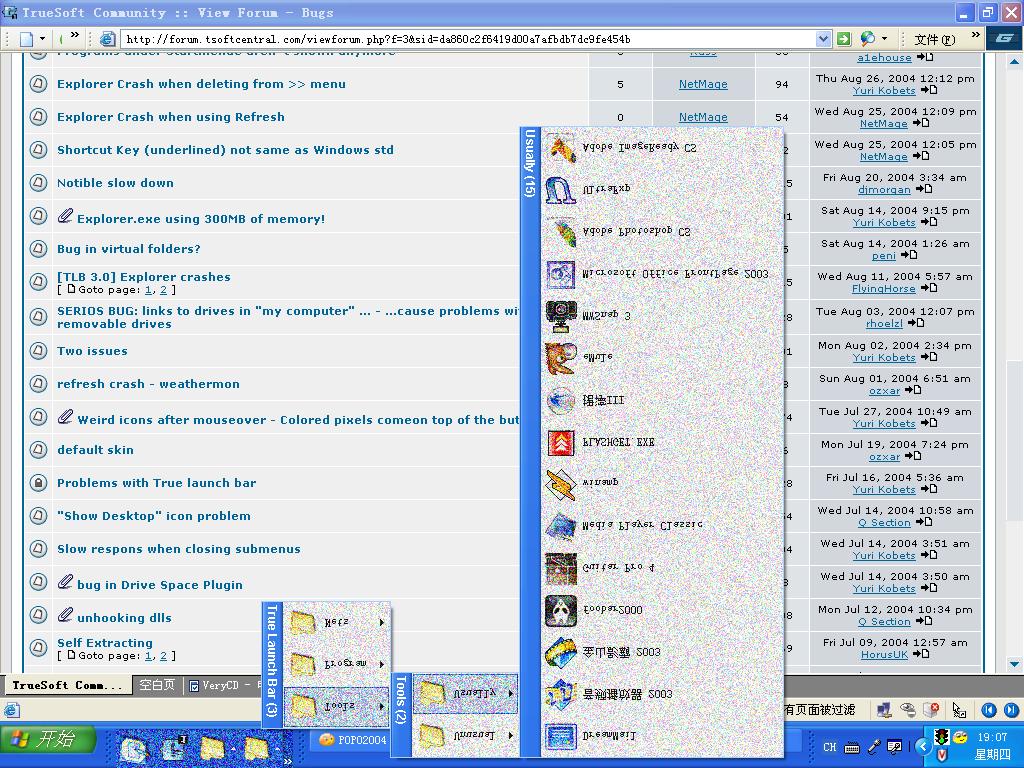The image size is (1024, 768).
Task: Open the 'Explorer Crash when using Refresh' thread
Action: 170,117
